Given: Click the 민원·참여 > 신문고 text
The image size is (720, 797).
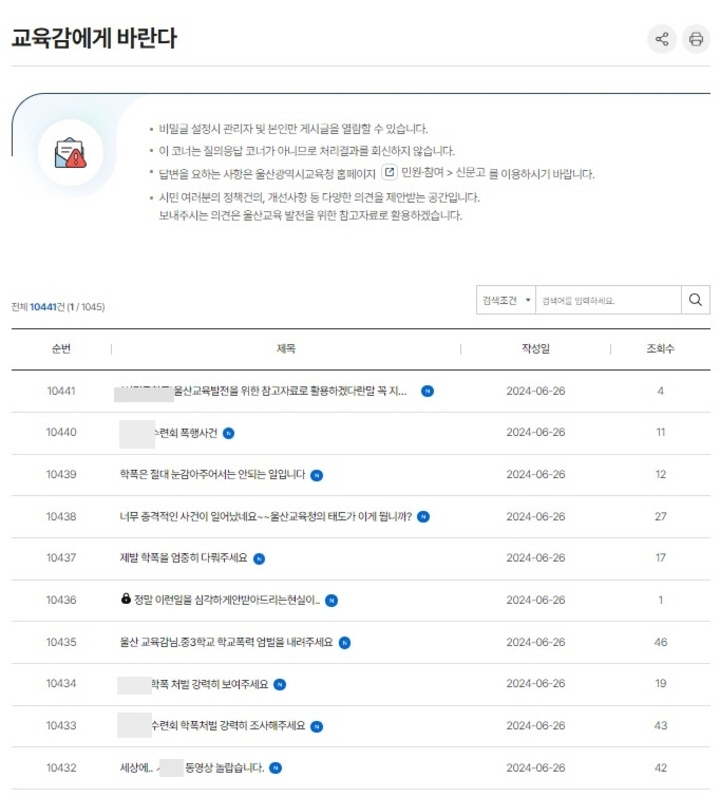Looking at the screenshot, I should pos(443,173).
